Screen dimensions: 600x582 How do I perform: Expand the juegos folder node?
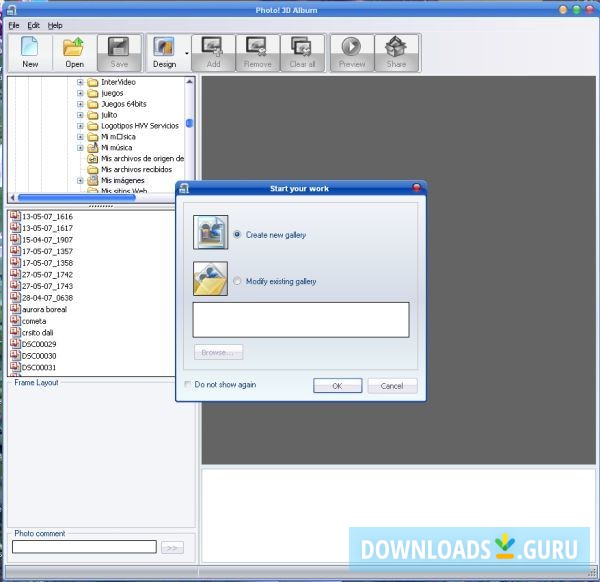(x=80, y=93)
